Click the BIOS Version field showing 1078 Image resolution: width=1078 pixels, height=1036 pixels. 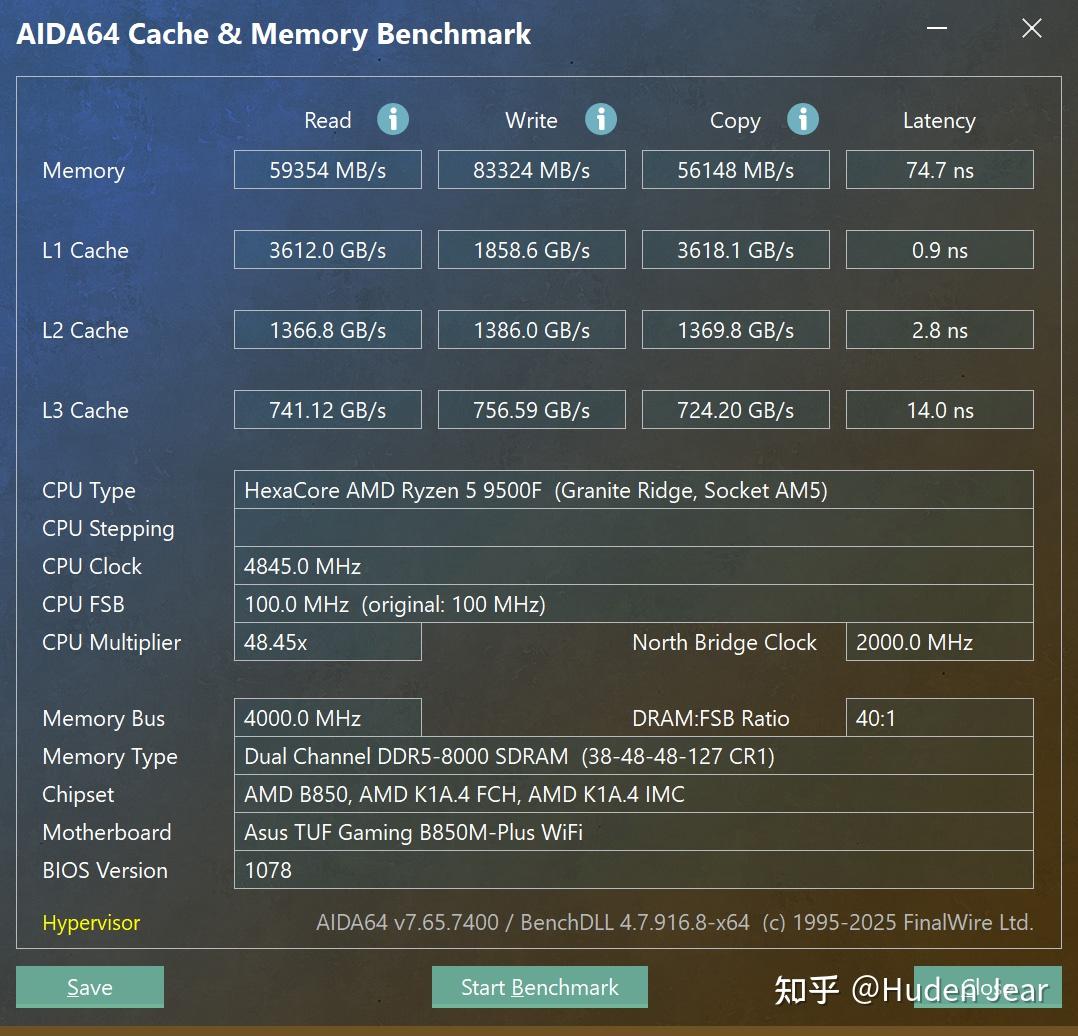click(x=633, y=870)
